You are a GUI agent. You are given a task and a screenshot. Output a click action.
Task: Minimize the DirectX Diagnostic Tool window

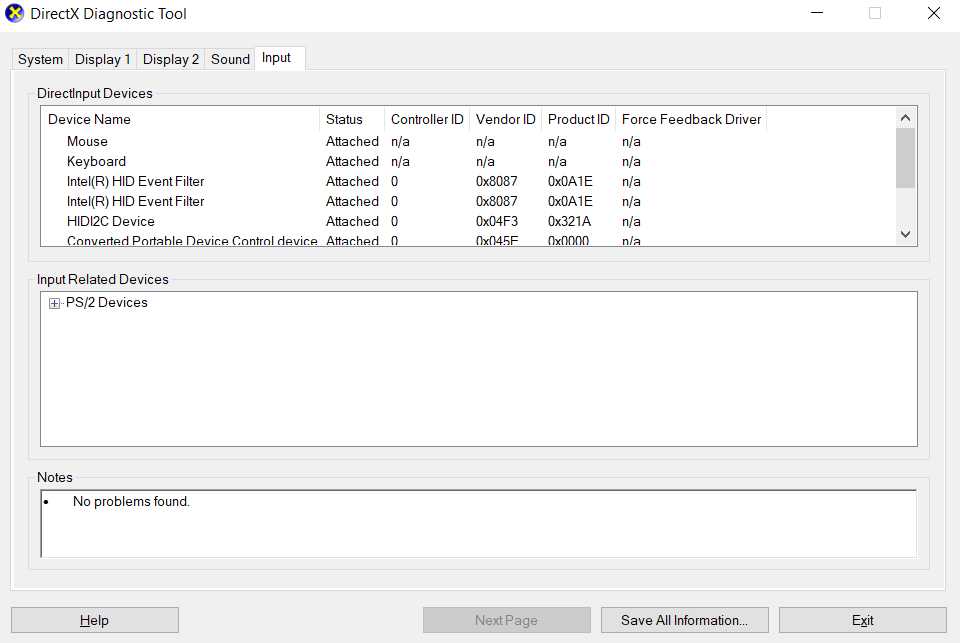(817, 14)
